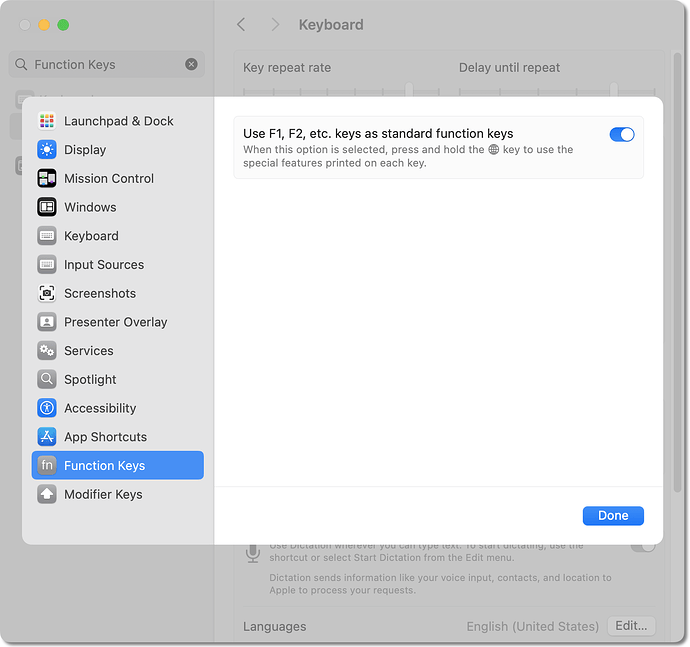Screen dimensions: 690x647
Task: Click the App Shortcuts icon
Action: 47,437
